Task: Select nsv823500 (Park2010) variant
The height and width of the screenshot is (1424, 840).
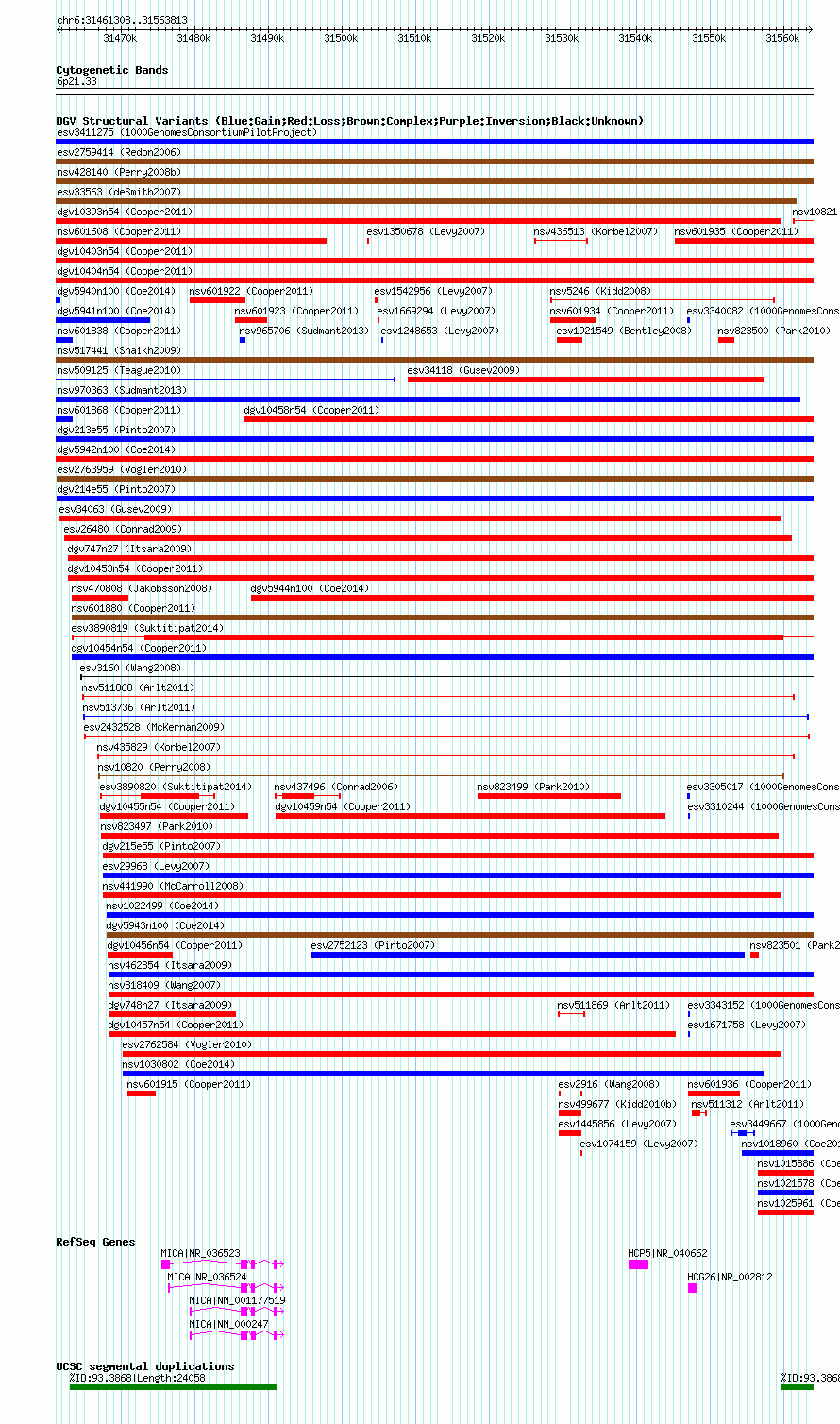Action: pyautogui.click(x=774, y=331)
